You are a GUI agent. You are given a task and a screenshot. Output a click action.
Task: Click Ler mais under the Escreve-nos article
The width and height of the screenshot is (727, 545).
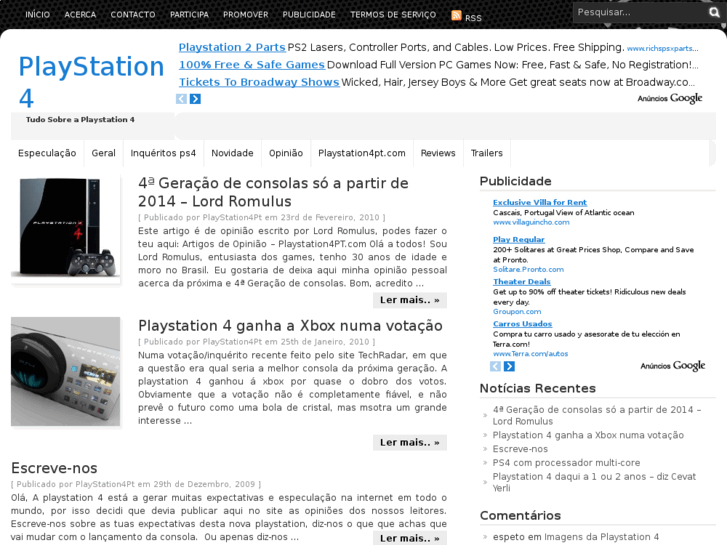tap(410, 538)
